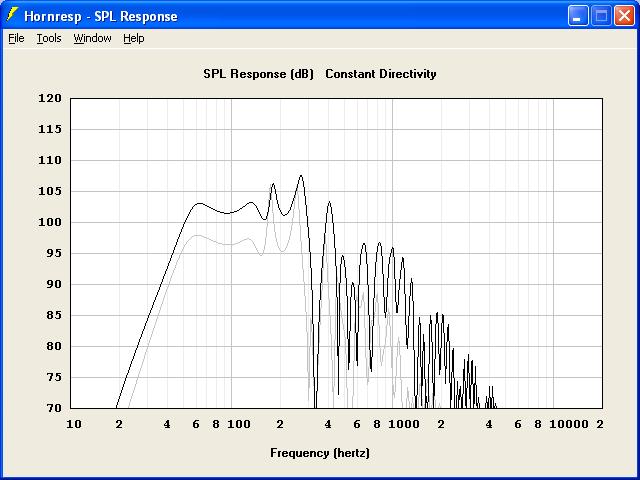This screenshot has height=480, width=640.
Task: Click the 85 dB axis value
Action: (x=53, y=315)
